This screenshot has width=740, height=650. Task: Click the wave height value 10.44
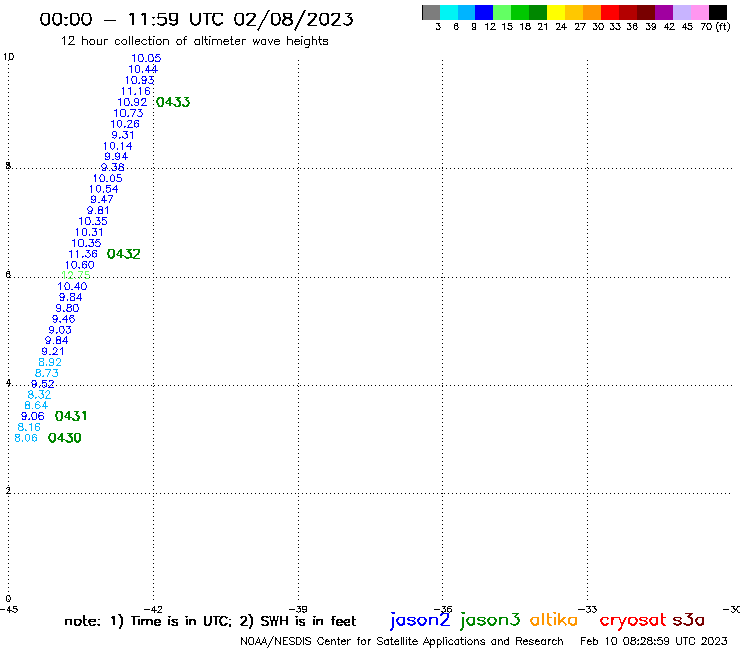coord(143,69)
